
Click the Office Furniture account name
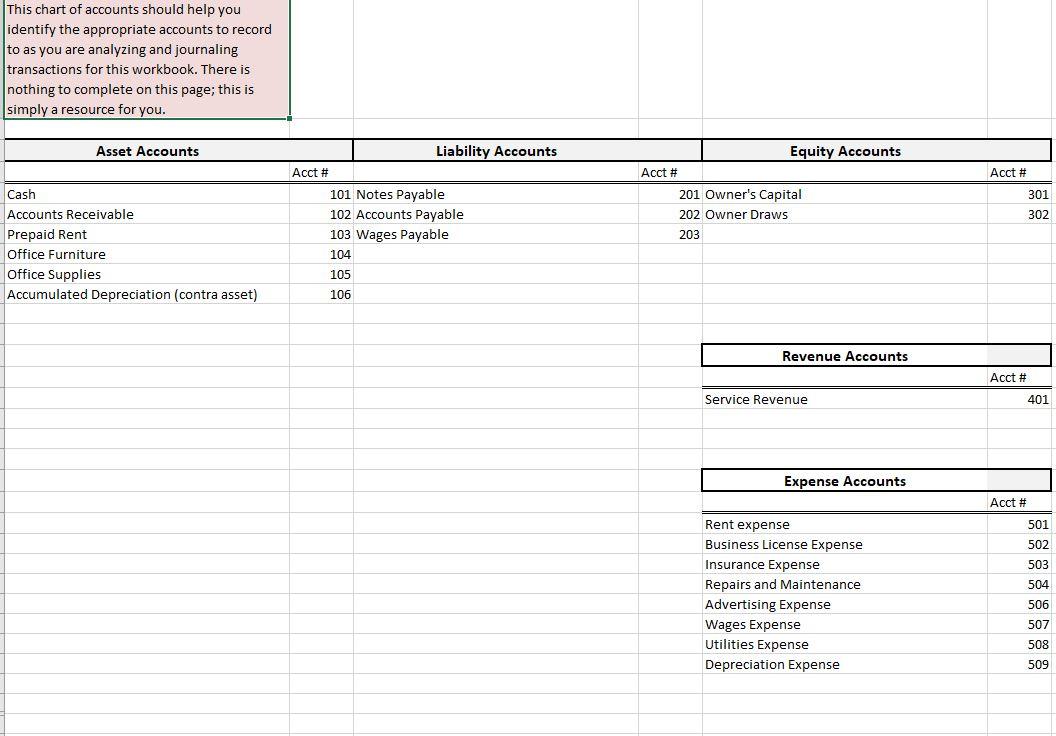point(55,254)
